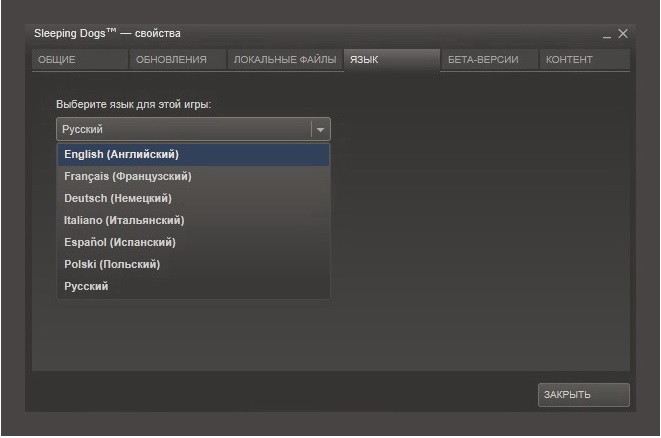Go to the ЛОКАЛЬНЫЕ ФАЙЛЫ tab
661x438 pixels.
[x=285, y=60]
